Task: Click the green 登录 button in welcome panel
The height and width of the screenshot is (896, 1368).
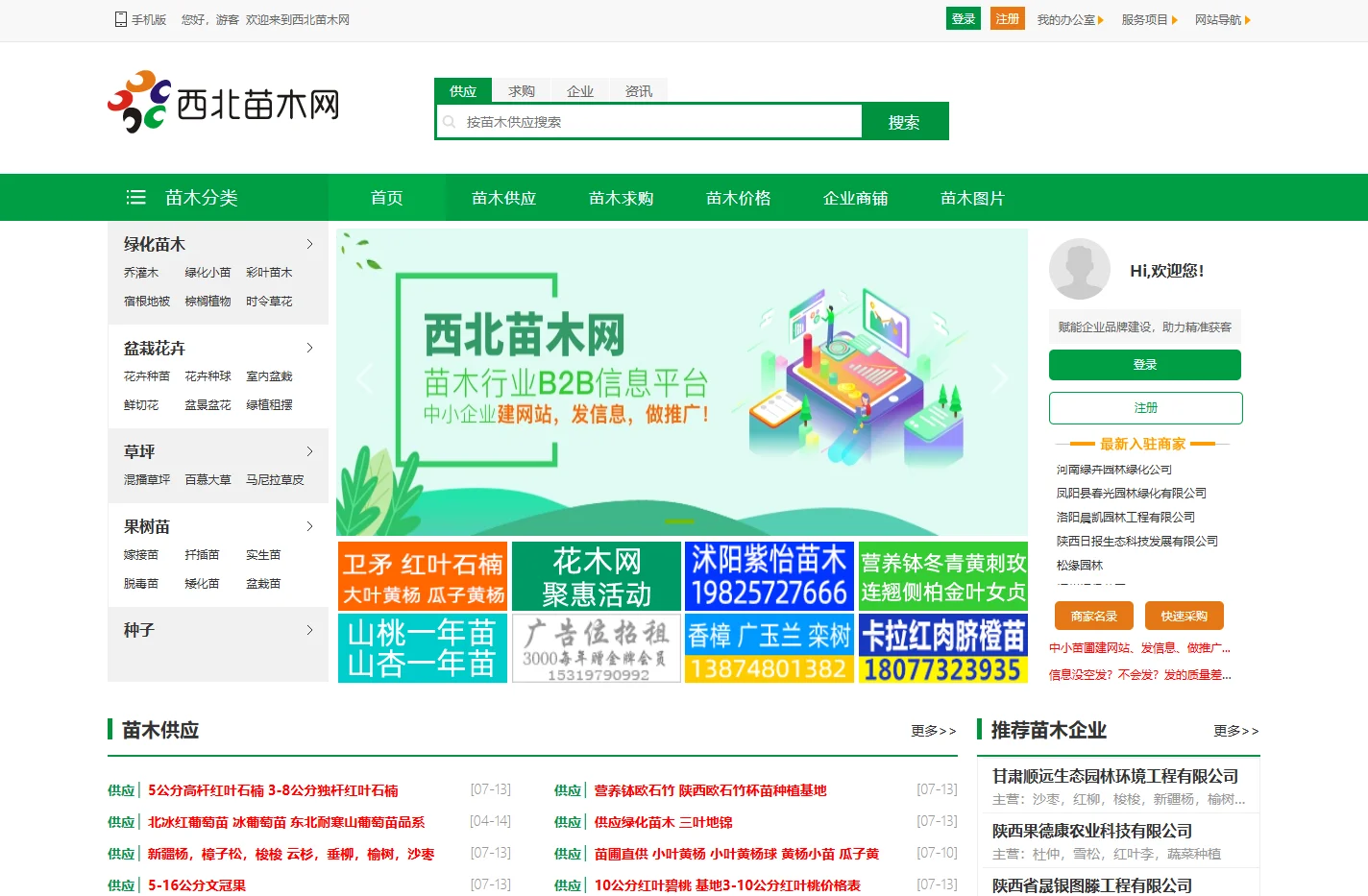Action: pos(1145,365)
